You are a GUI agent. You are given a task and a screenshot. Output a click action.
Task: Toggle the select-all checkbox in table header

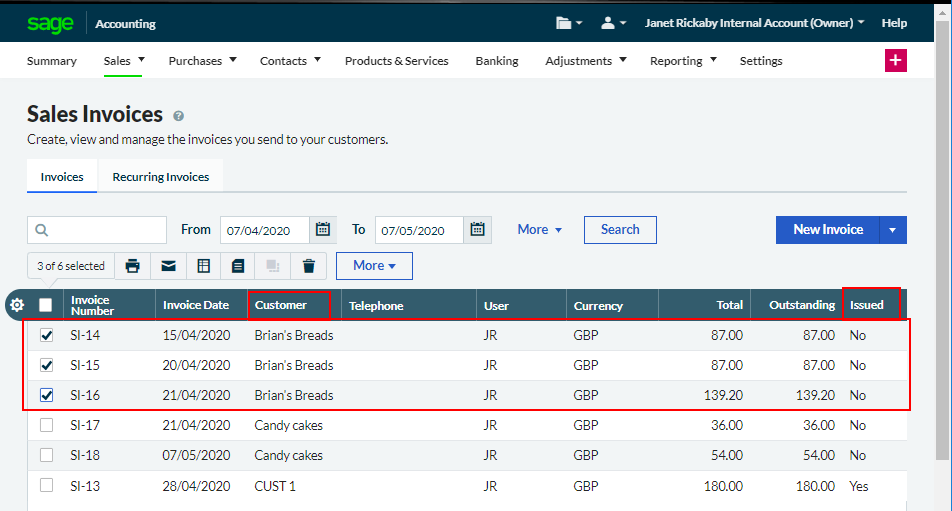(x=45, y=305)
